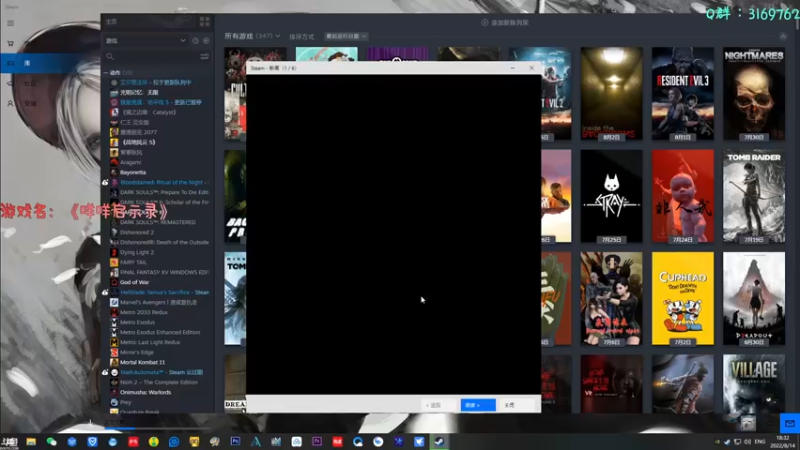Screen dimensions: 800x450
Task: Click the ready-to-play filter icon
Action: [x=206, y=41]
